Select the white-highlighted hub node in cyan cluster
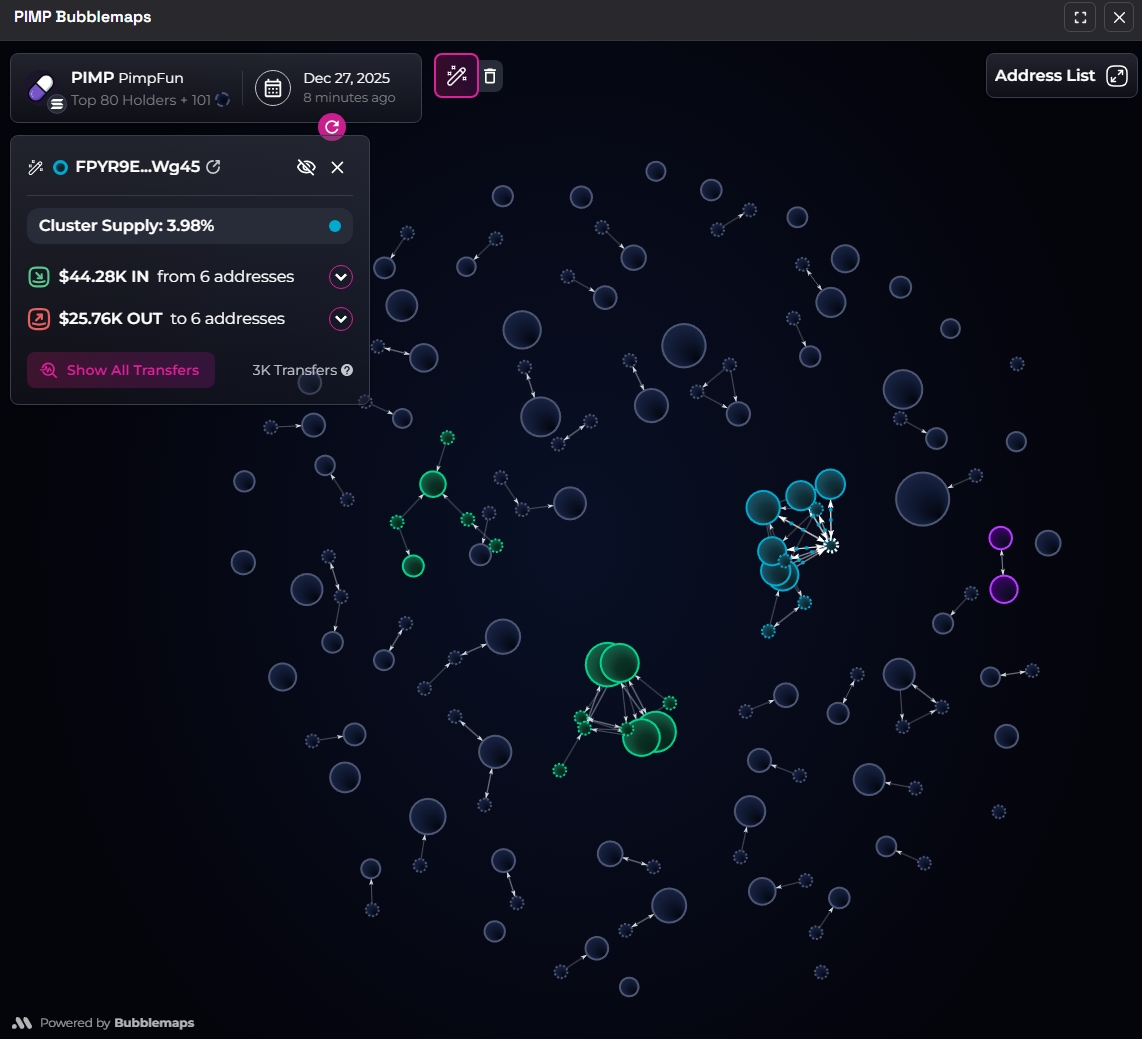1142x1039 pixels. pyautogui.click(x=830, y=545)
